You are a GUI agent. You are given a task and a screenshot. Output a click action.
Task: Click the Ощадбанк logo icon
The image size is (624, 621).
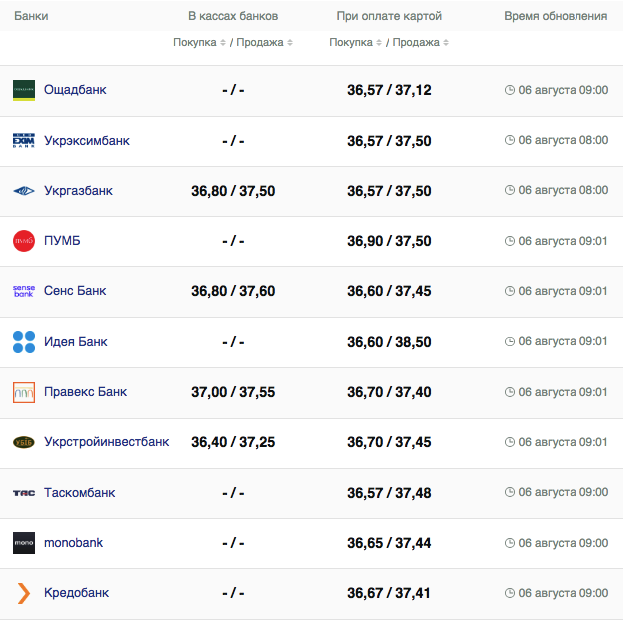tap(24, 90)
